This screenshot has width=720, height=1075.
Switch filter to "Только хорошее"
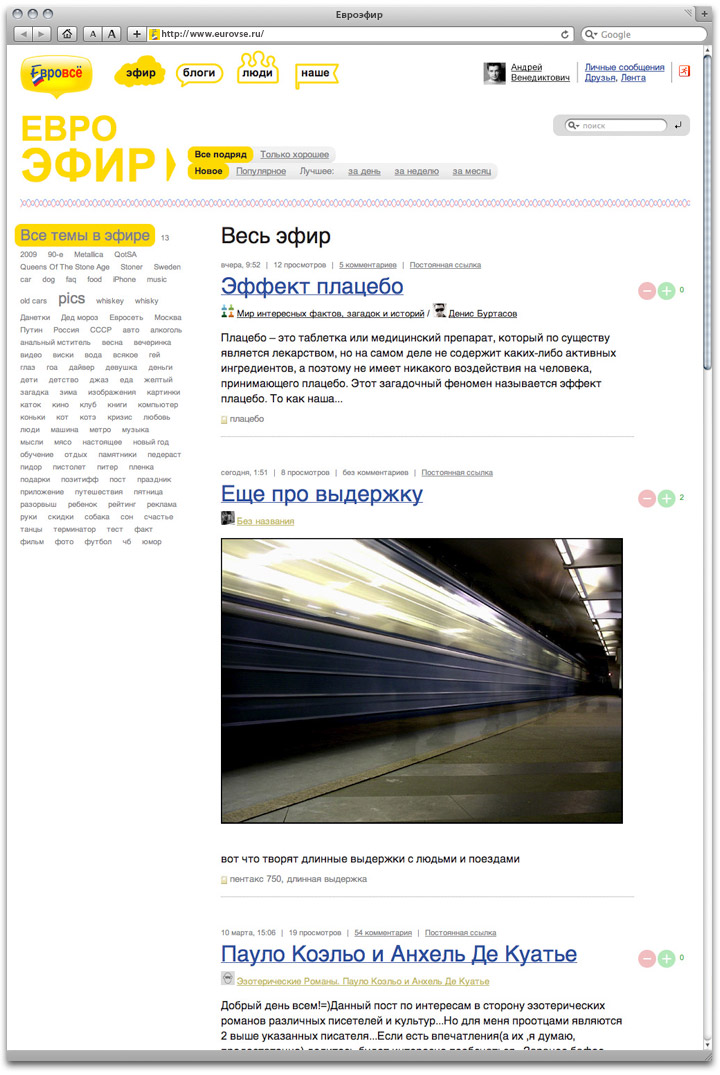(x=296, y=155)
